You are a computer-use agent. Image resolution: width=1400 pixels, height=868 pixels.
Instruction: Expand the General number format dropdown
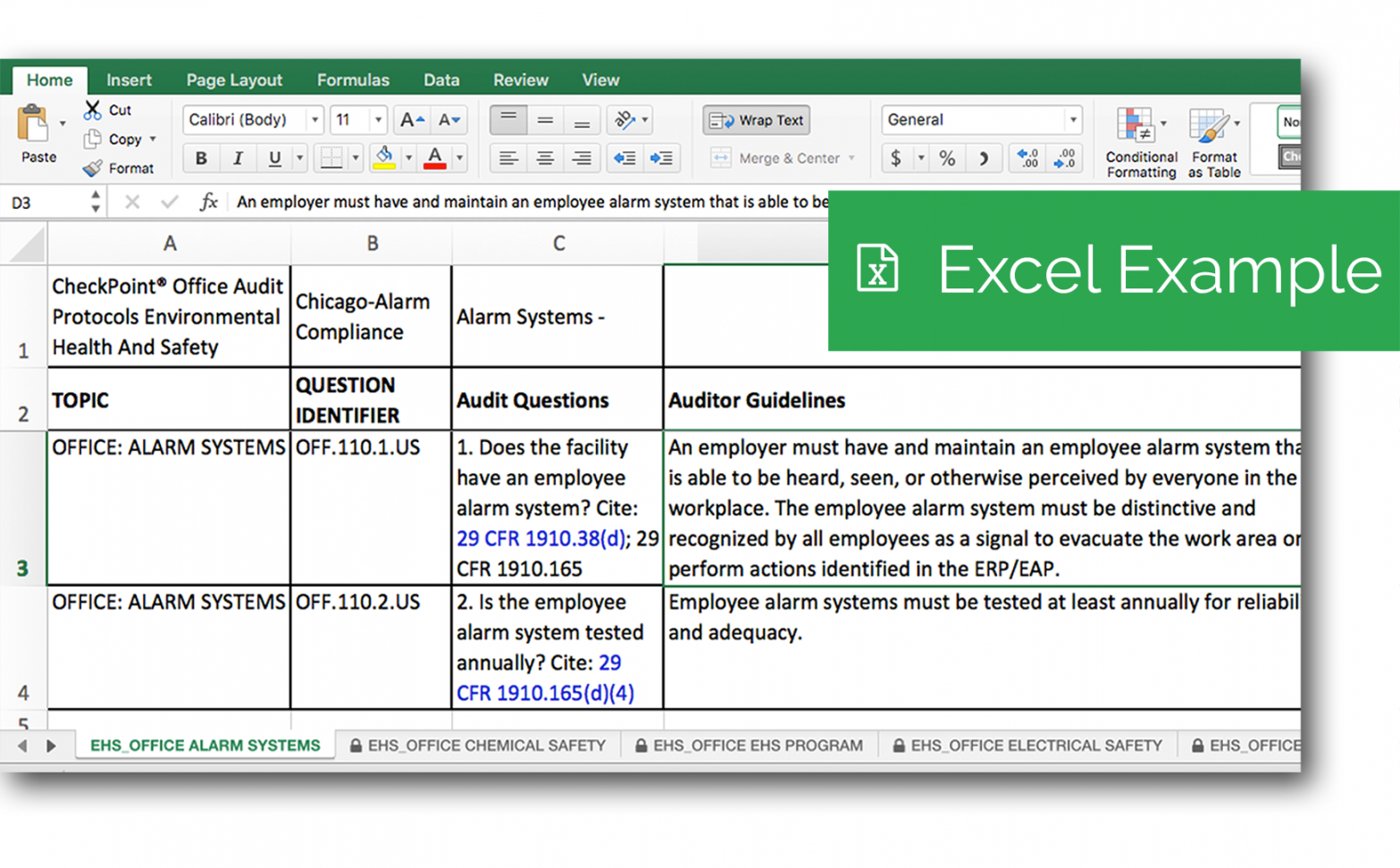click(x=1072, y=120)
